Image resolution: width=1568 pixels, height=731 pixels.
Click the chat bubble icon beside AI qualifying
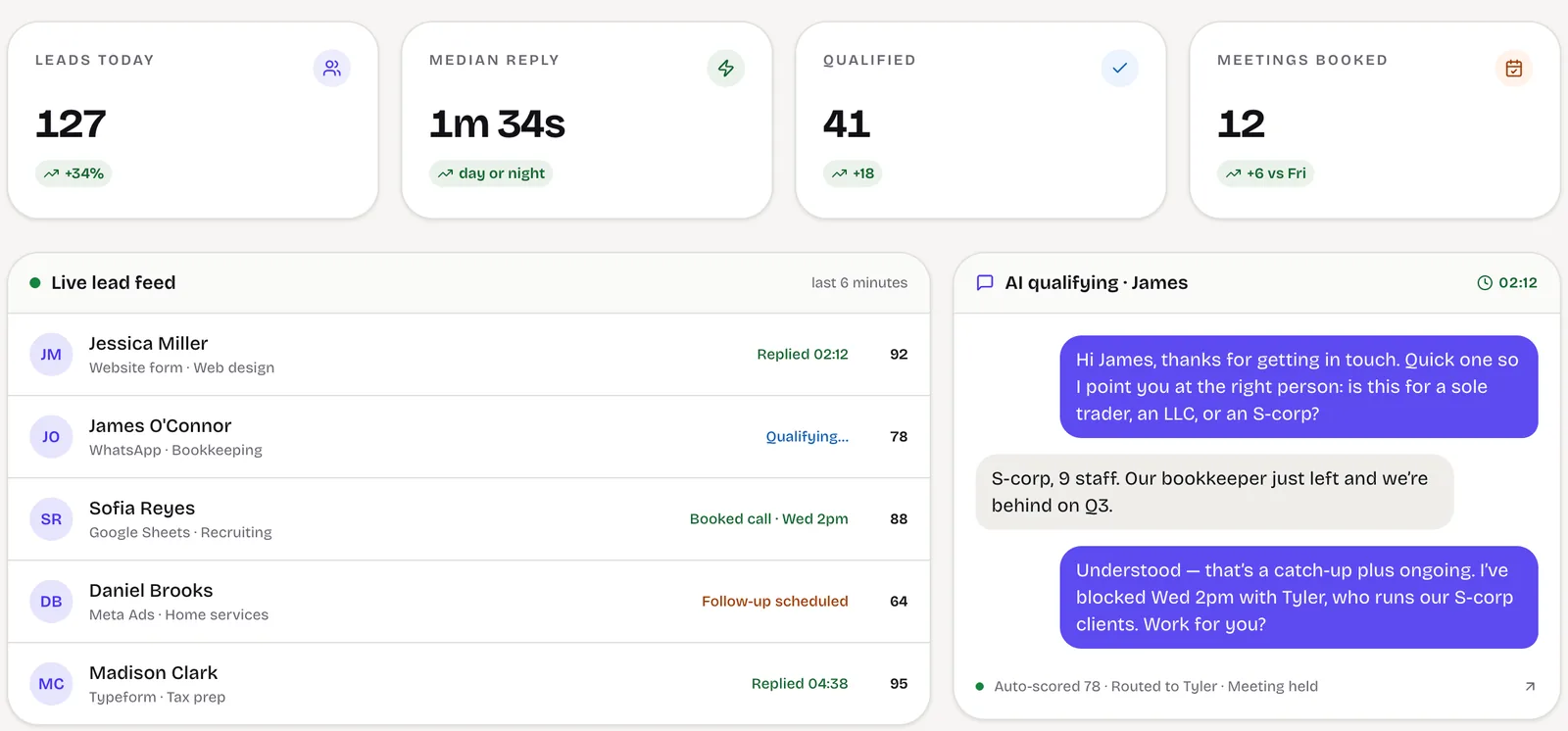[x=985, y=283]
